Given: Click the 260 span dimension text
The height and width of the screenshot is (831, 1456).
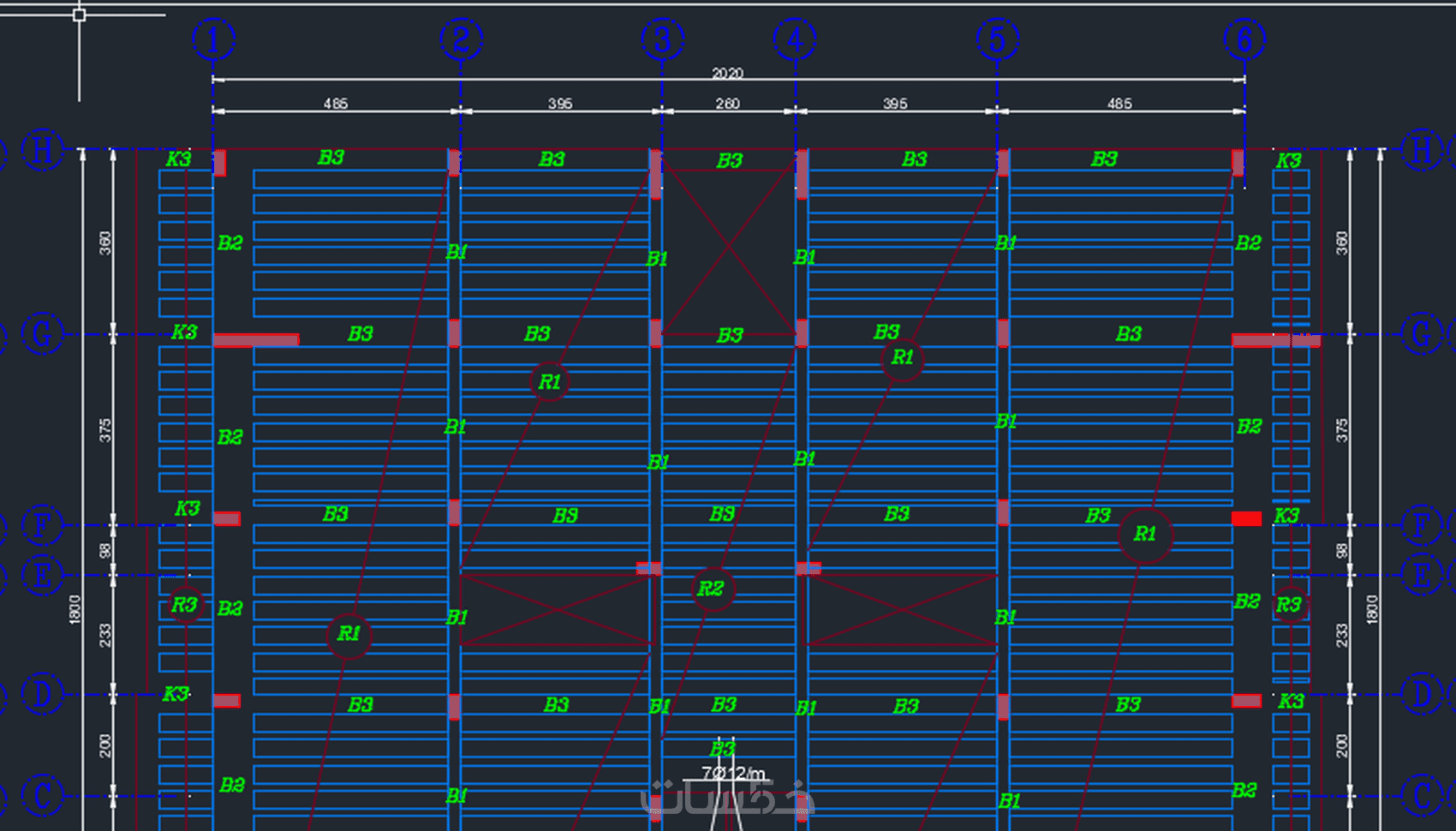Looking at the screenshot, I should (728, 104).
